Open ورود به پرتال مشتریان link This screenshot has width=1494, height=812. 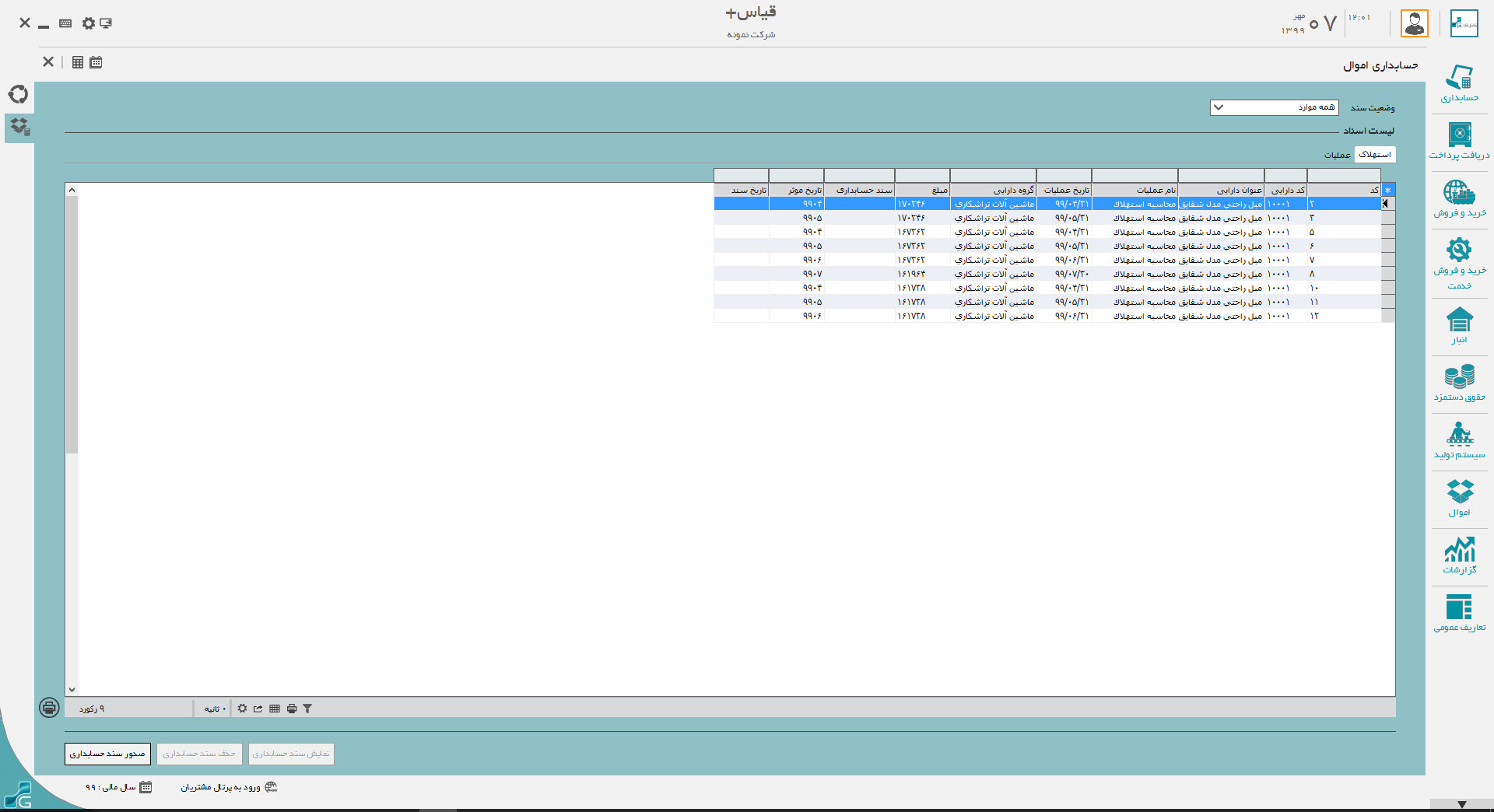(221, 787)
